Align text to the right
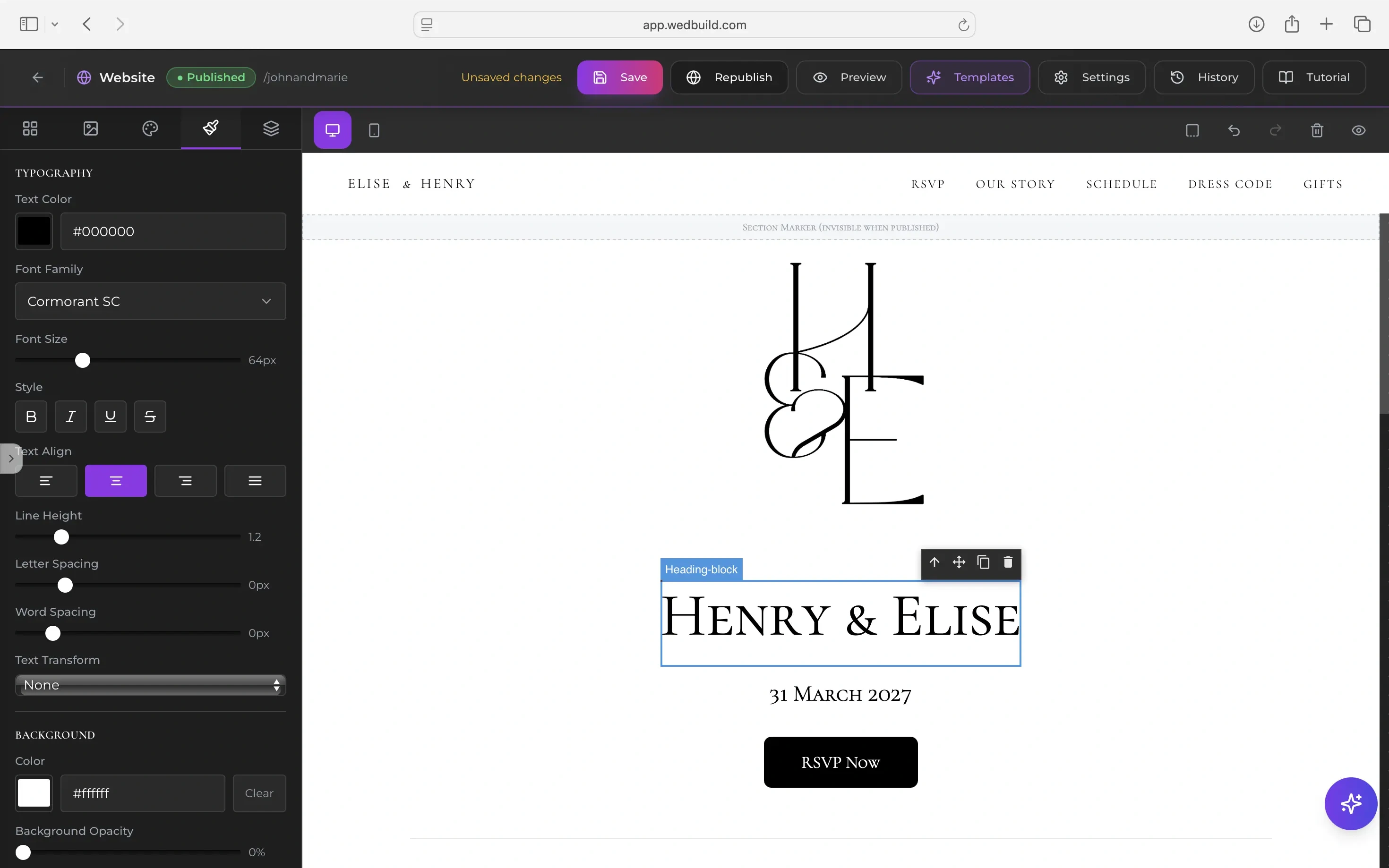This screenshot has height=868, width=1389. [186, 480]
